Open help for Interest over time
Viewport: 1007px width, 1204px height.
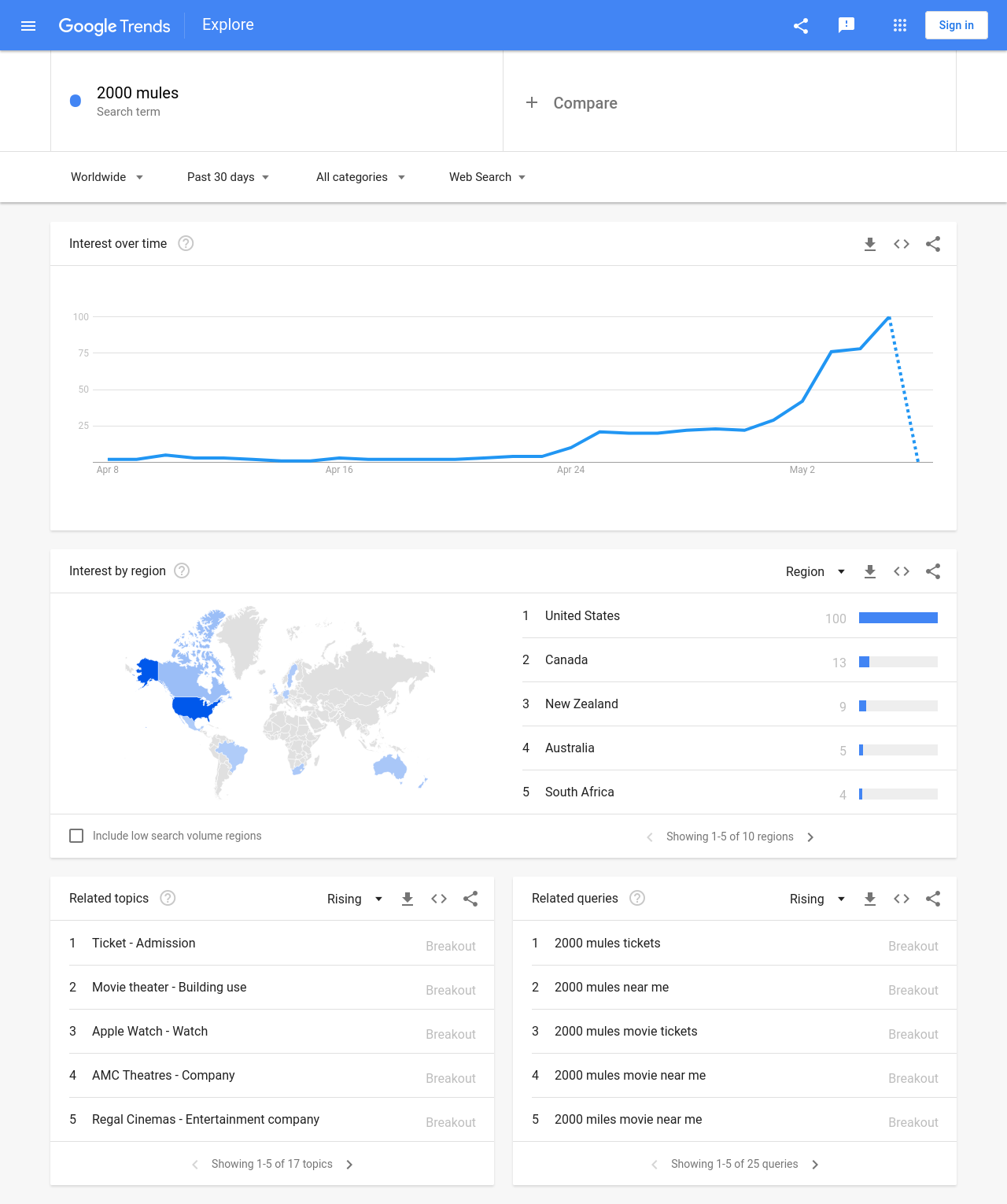tap(186, 243)
